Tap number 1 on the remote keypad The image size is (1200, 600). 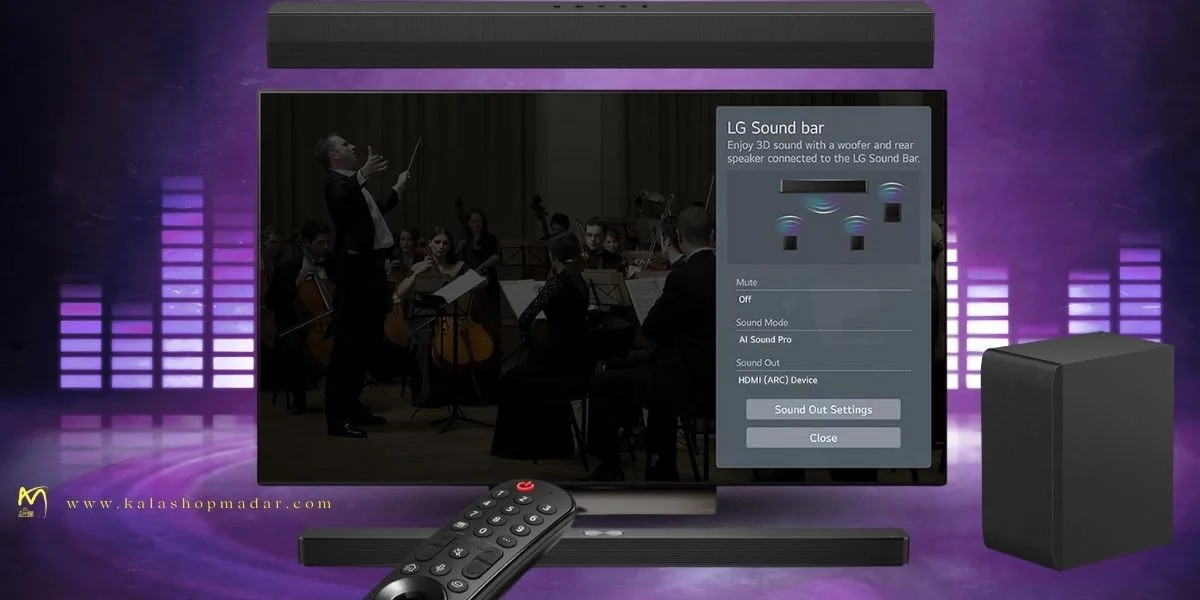click(x=501, y=493)
